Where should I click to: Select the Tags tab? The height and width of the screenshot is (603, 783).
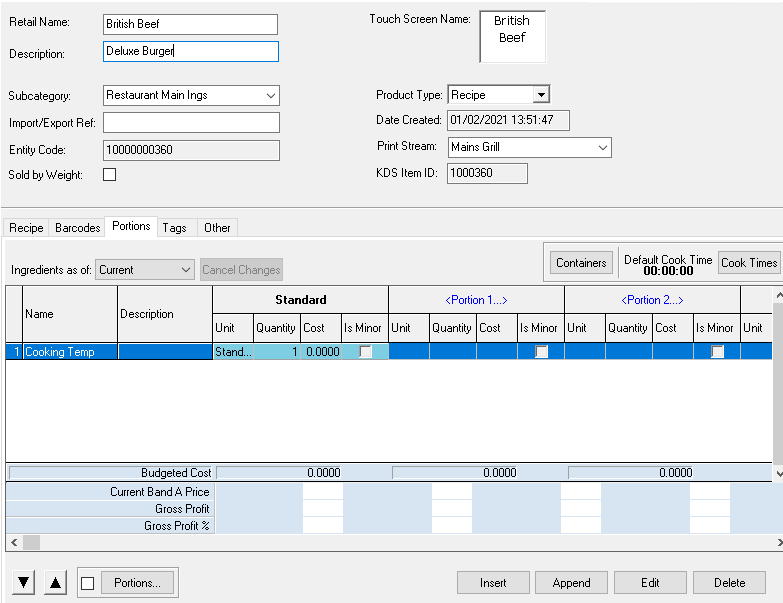pyautogui.click(x=174, y=228)
